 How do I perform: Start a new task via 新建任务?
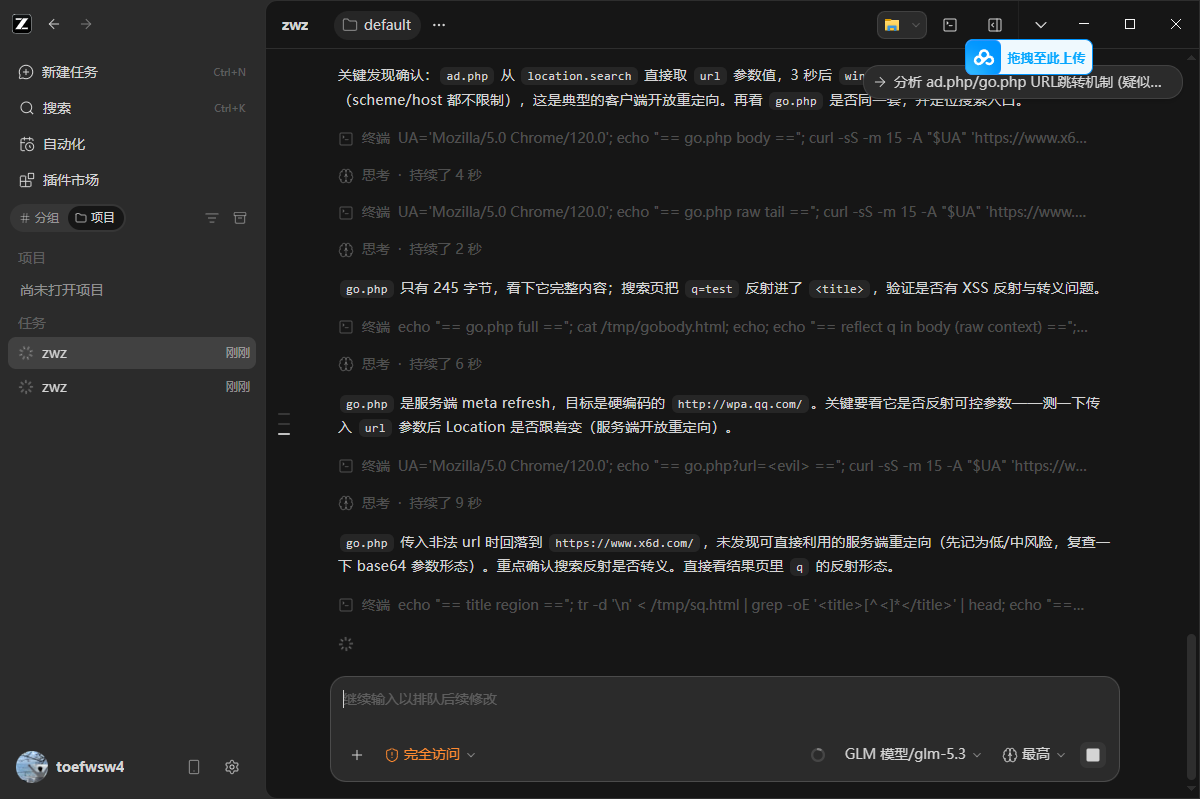(x=132, y=72)
